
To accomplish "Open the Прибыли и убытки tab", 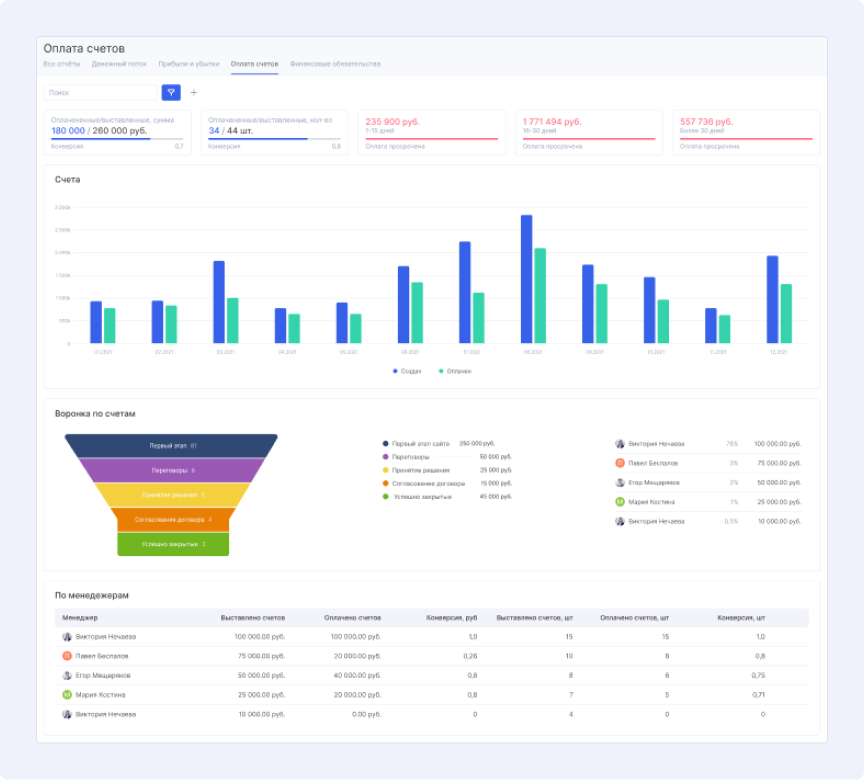I will 189,64.
